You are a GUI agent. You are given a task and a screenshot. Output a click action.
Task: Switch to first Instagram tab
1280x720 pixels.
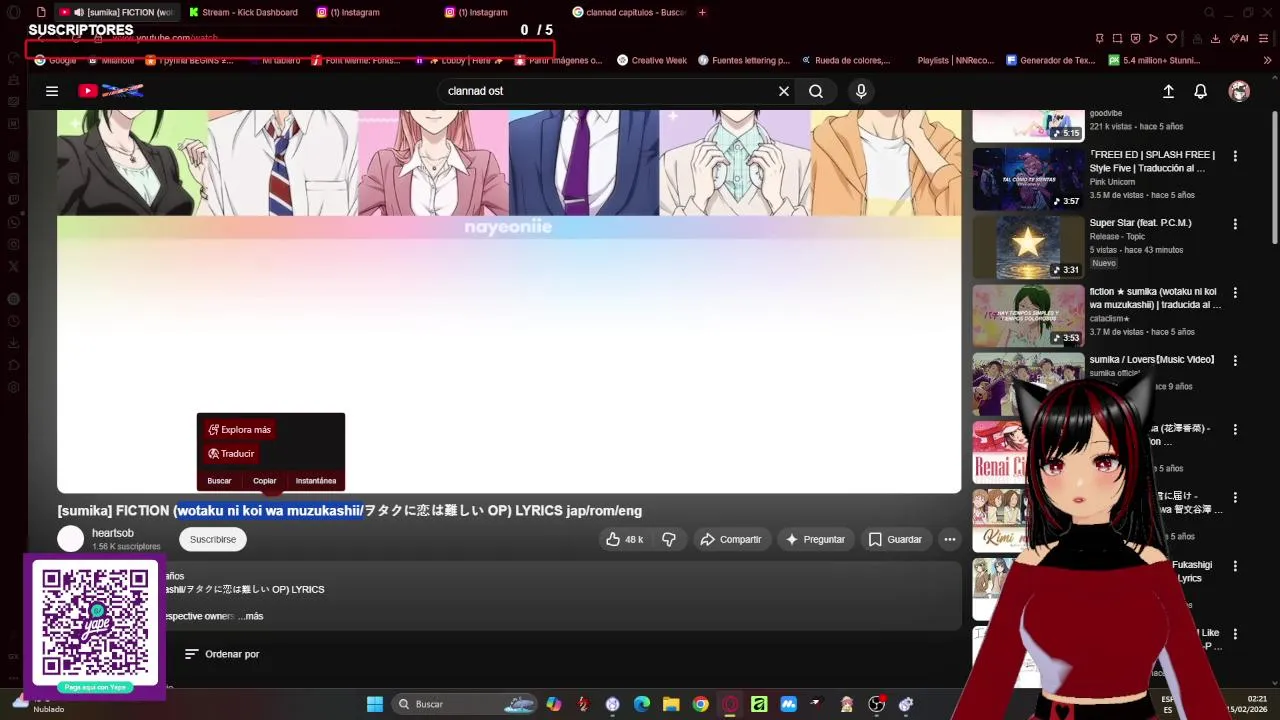348,12
